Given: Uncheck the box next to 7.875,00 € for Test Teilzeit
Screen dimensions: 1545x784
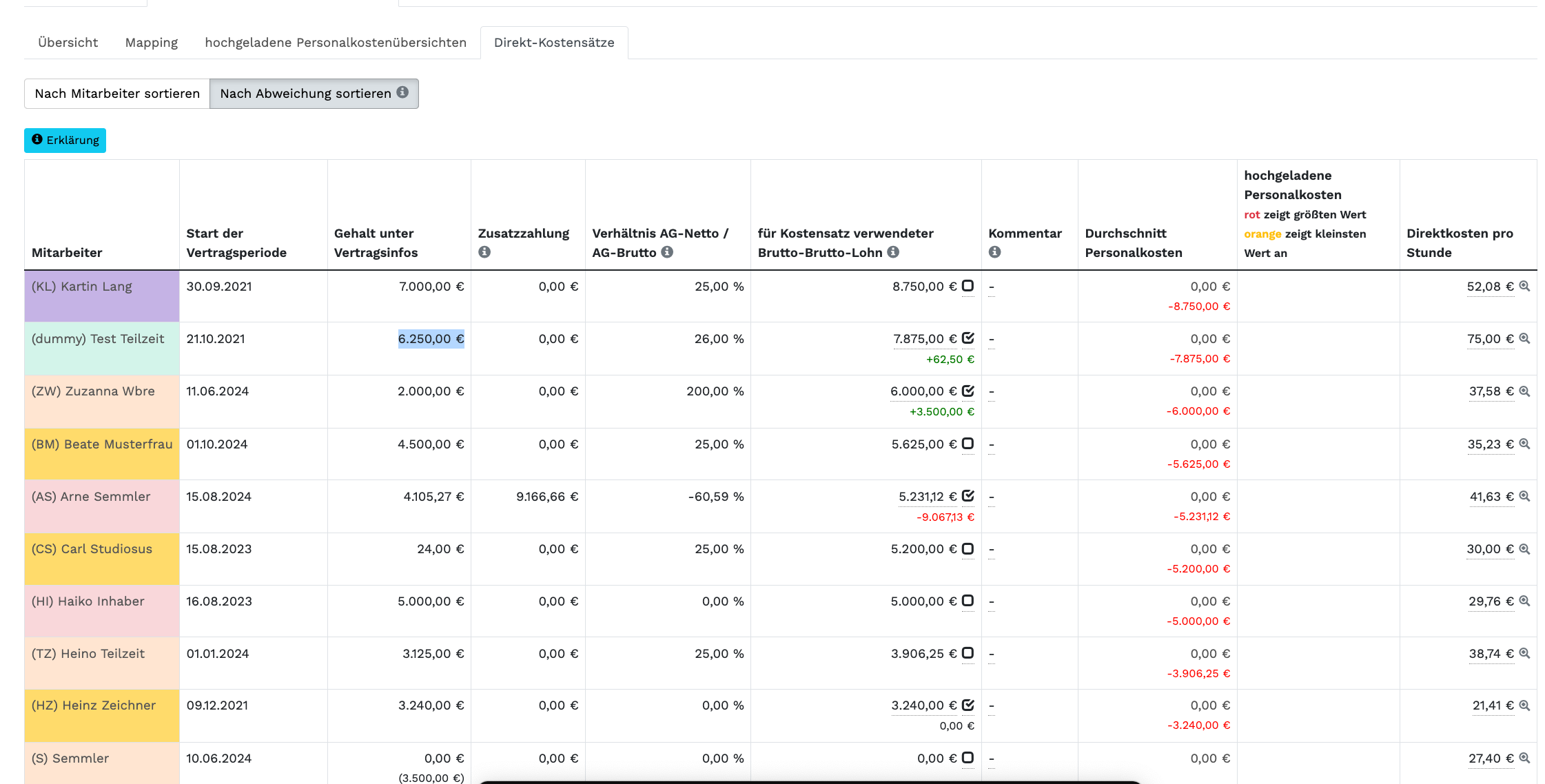Looking at the screenshot, I should coord(968,338).
